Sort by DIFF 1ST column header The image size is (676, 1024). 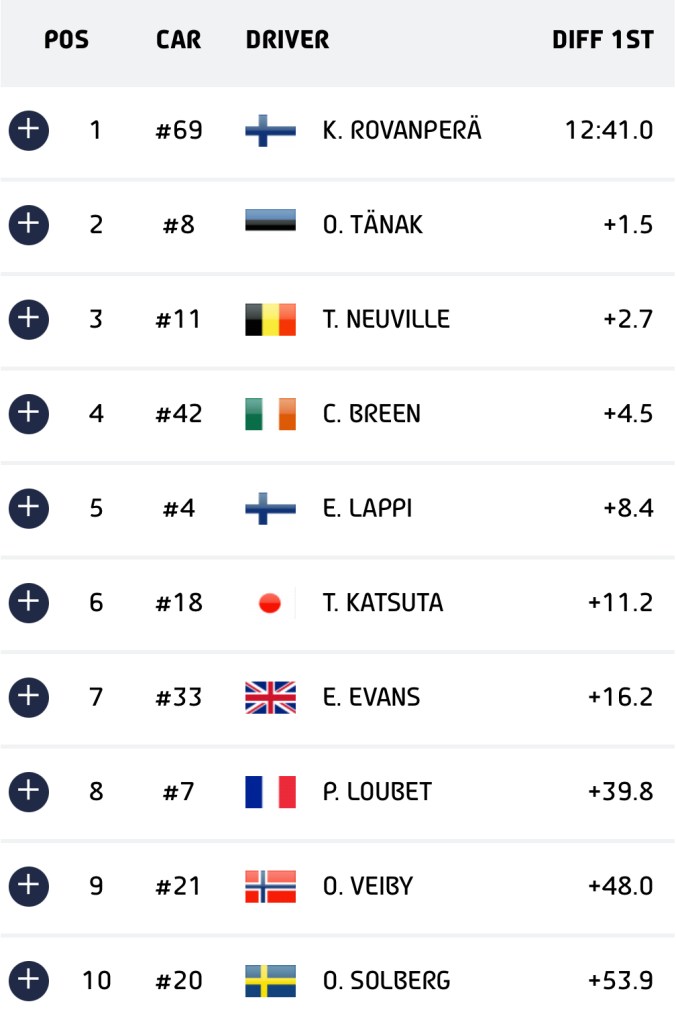coord(603,40)
